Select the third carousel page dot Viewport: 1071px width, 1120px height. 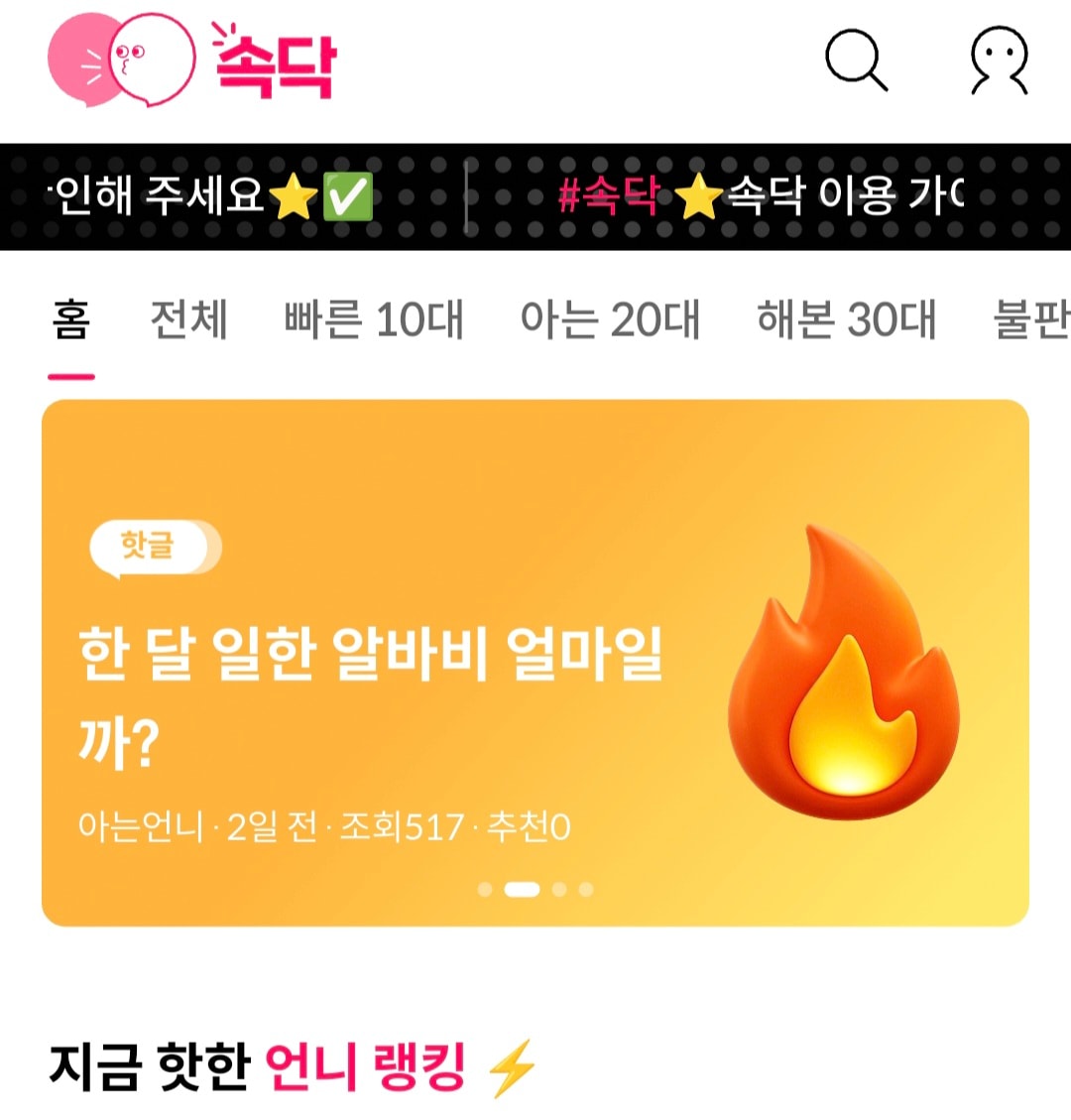coord(559,889)
